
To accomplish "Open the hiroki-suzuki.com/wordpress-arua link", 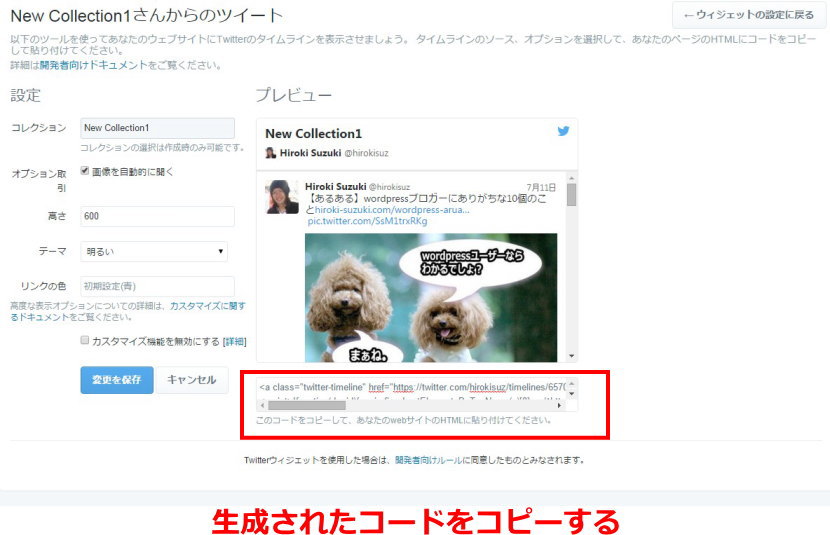I will (392, 210).
